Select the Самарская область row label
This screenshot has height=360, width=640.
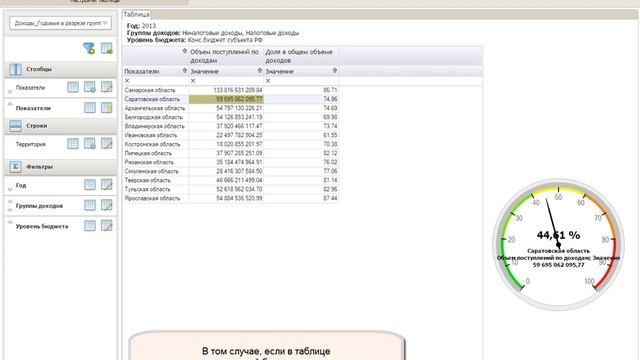150,90
